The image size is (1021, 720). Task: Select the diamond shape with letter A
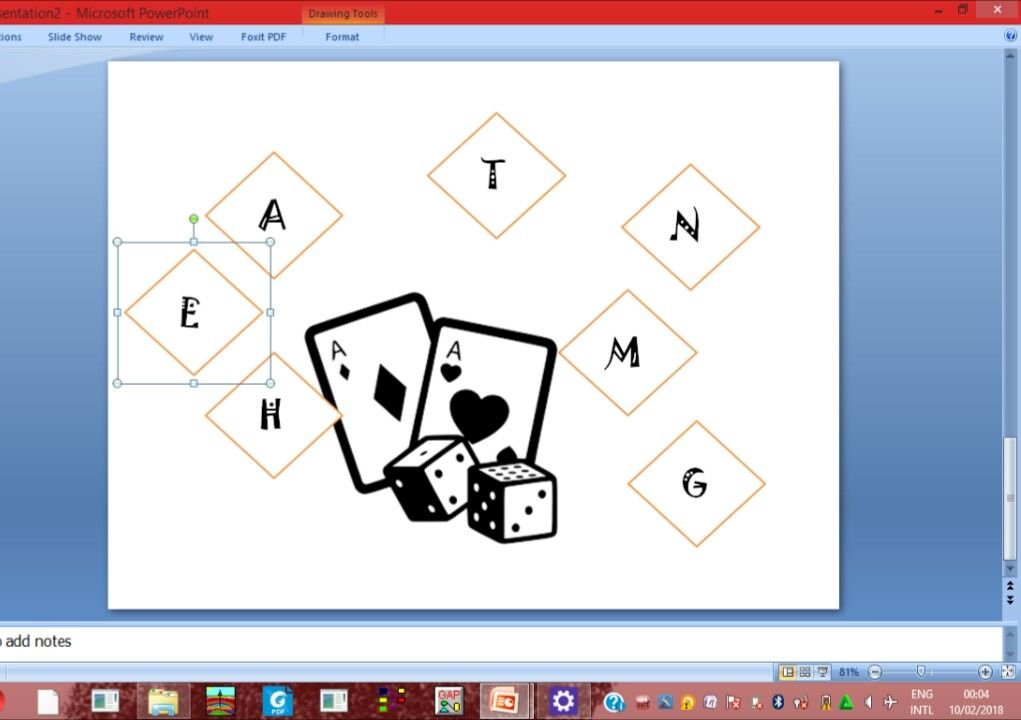(274, 215)
